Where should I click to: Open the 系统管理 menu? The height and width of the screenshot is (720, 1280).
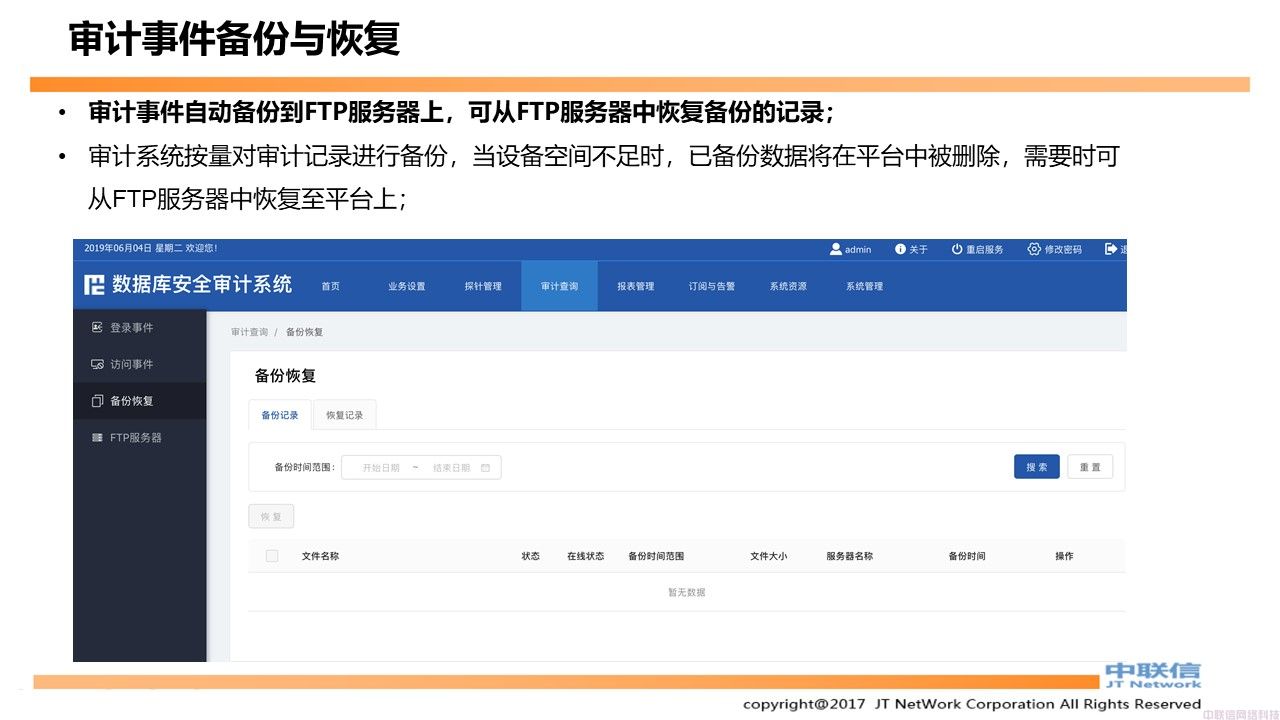(x=864, y=286)
